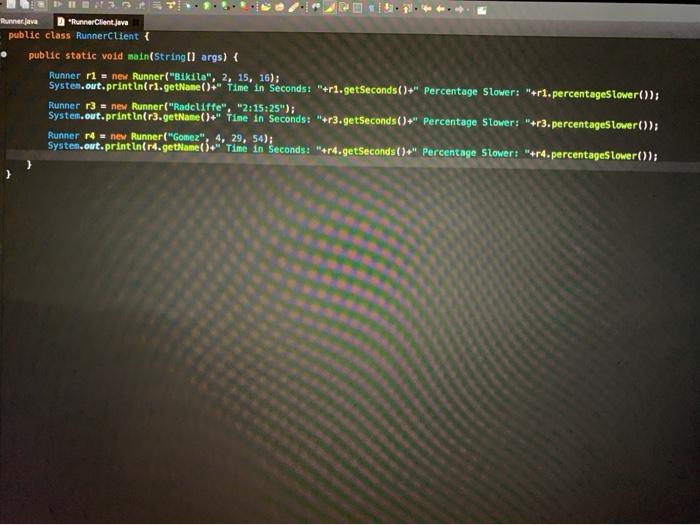Open the Debug configurations dropdown arrow
Viewport: 700px width, 525px height.
[196, 6]
